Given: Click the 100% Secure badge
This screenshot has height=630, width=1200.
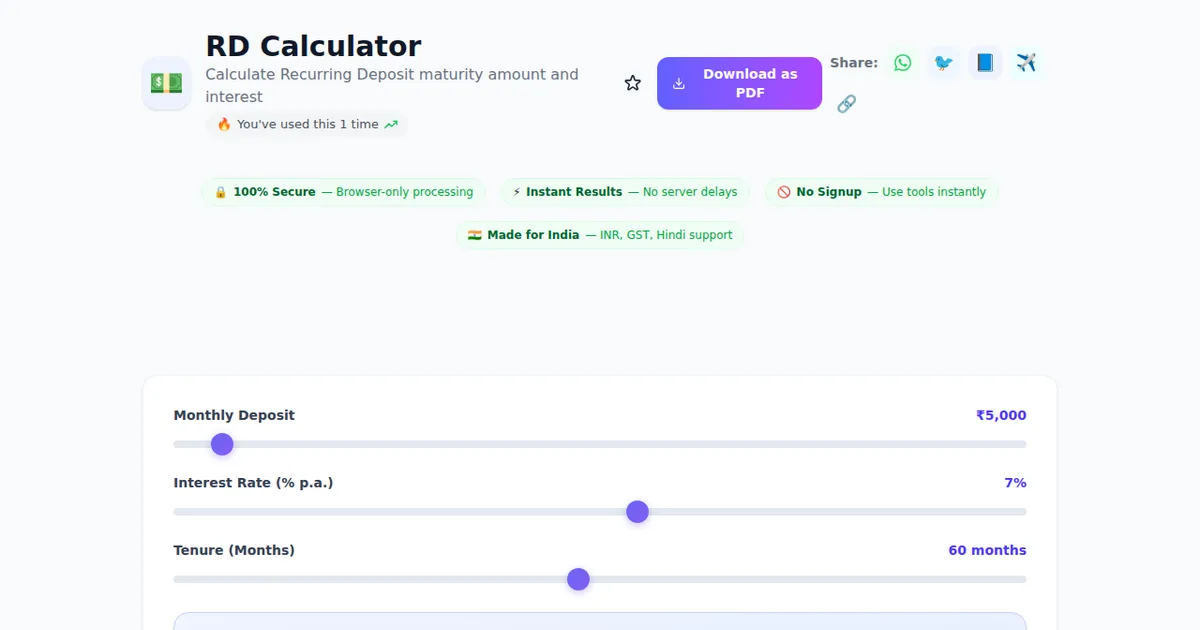Looking at the screenshot, I should click(x=343, y=192).
